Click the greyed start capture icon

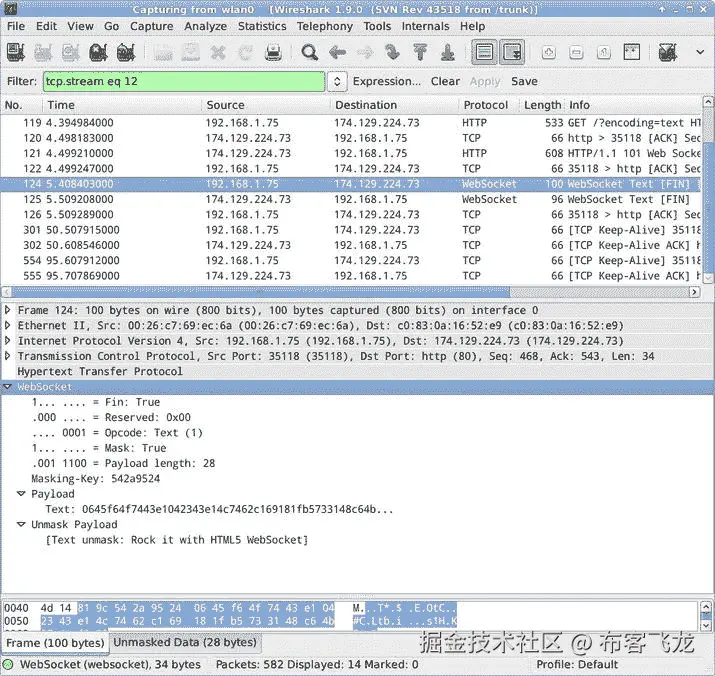[71, 52]
